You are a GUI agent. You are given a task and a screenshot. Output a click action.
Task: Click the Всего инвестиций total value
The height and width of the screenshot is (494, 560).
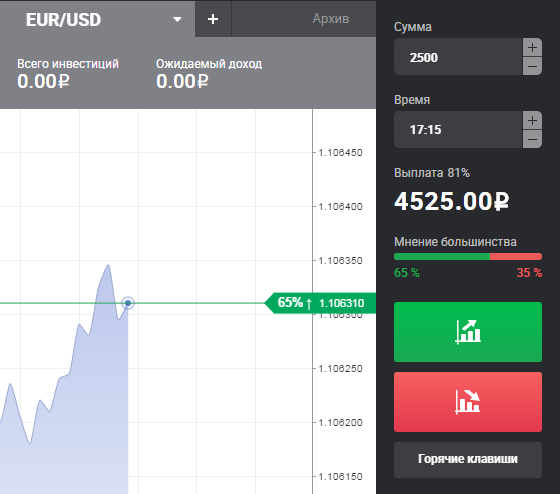click(43, 81)
